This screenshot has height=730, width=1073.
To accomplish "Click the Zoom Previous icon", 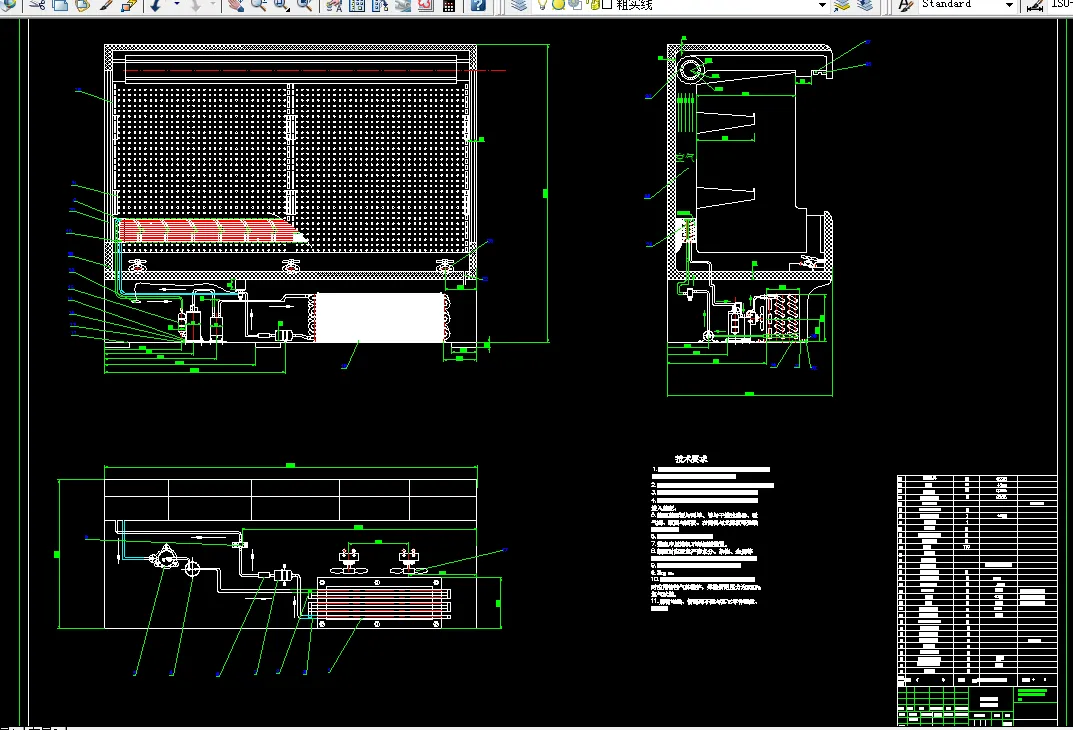I will coord(305,4).
